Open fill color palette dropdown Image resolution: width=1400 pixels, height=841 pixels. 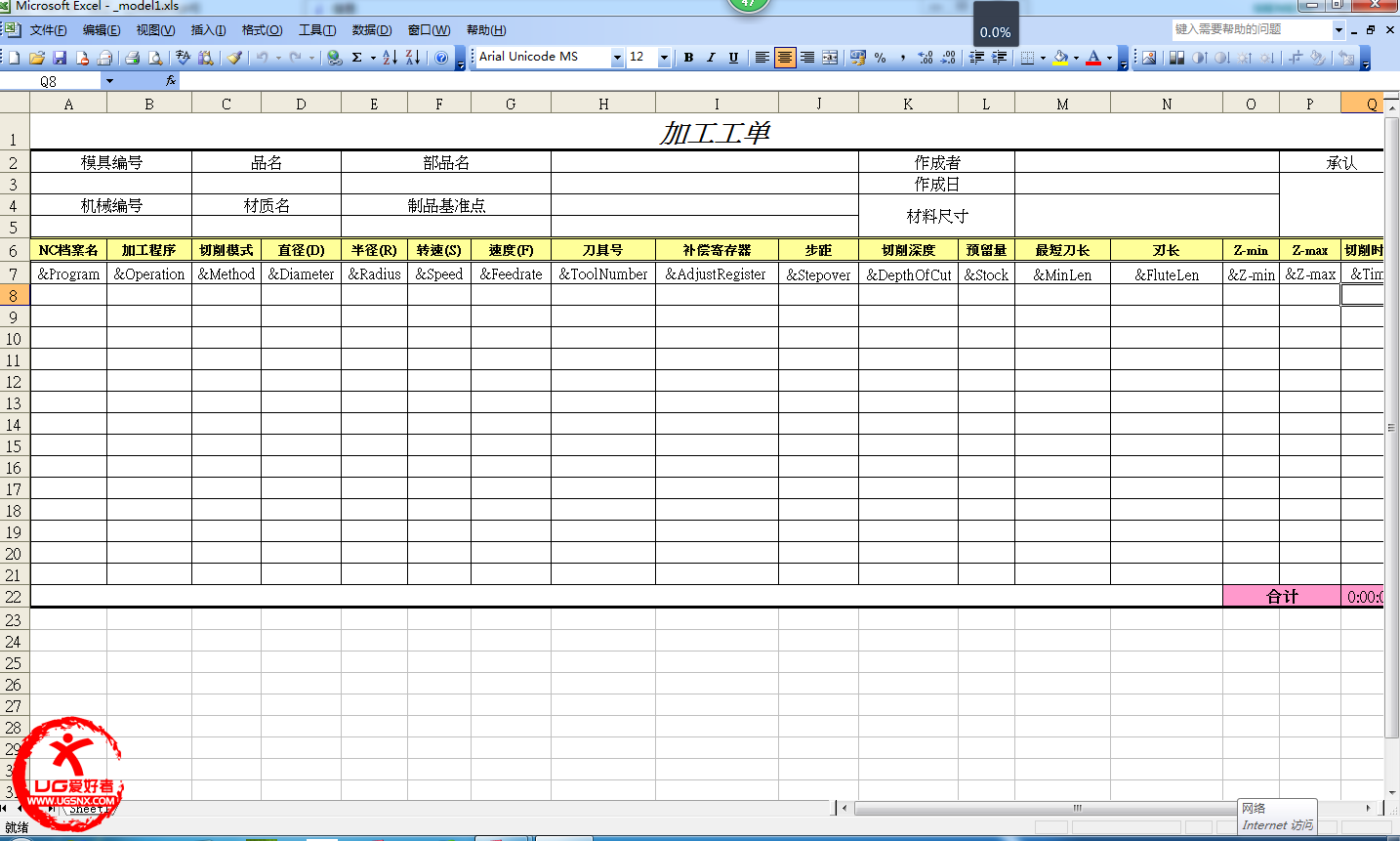[x=1076, y=58]
